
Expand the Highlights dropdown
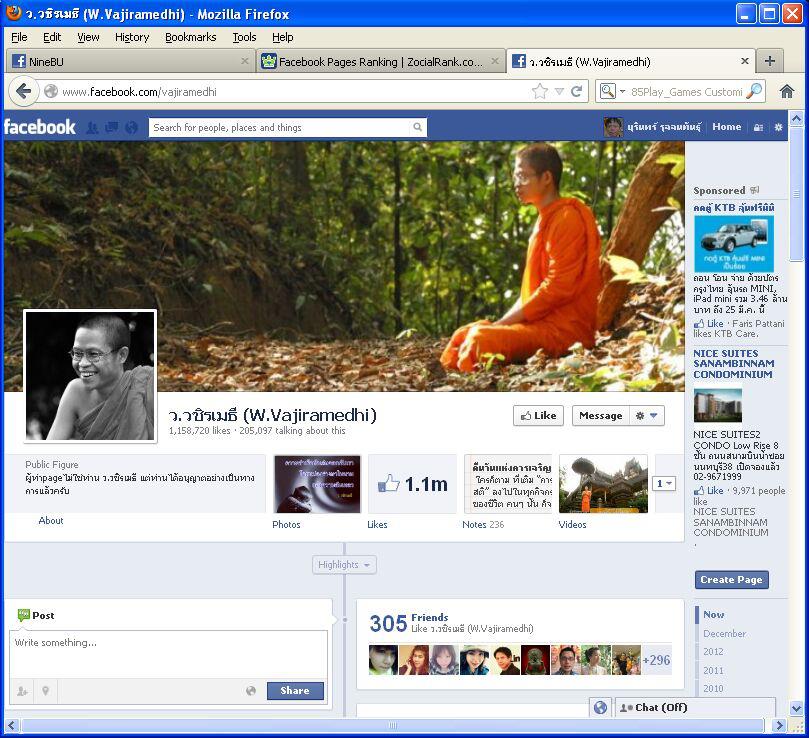click(344, 565)
